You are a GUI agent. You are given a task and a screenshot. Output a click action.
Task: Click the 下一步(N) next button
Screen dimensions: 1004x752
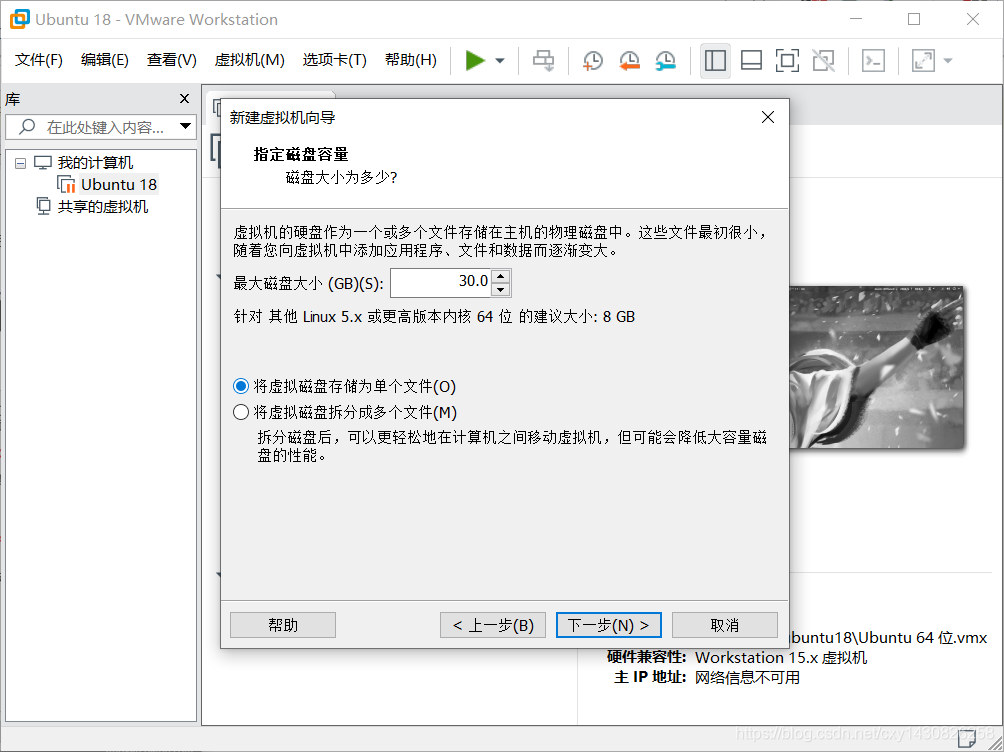tap(608, 625)
